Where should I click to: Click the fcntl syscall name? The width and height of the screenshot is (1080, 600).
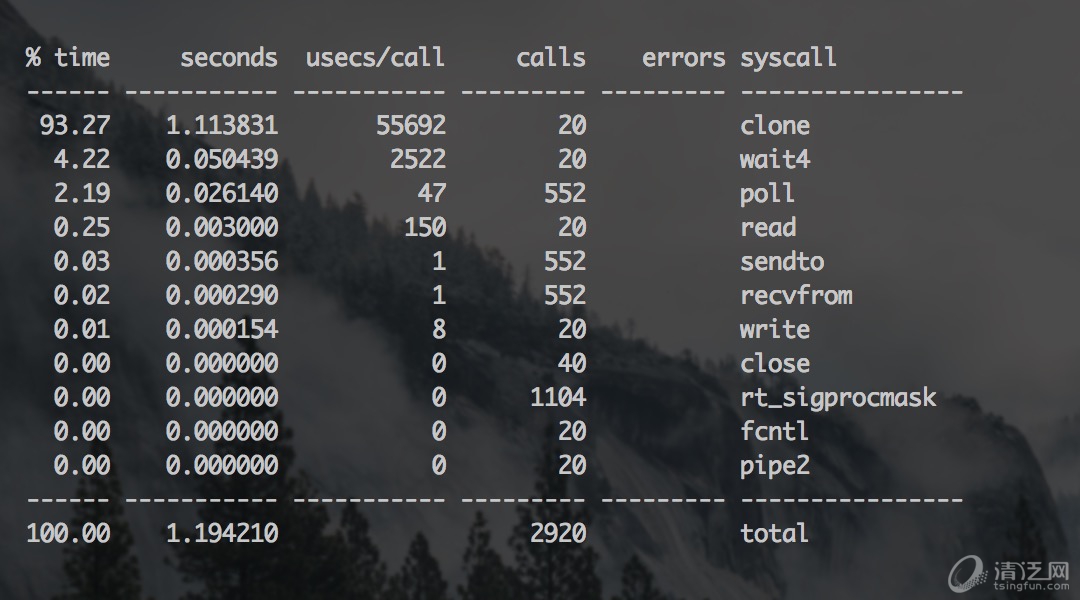[775, 432]
